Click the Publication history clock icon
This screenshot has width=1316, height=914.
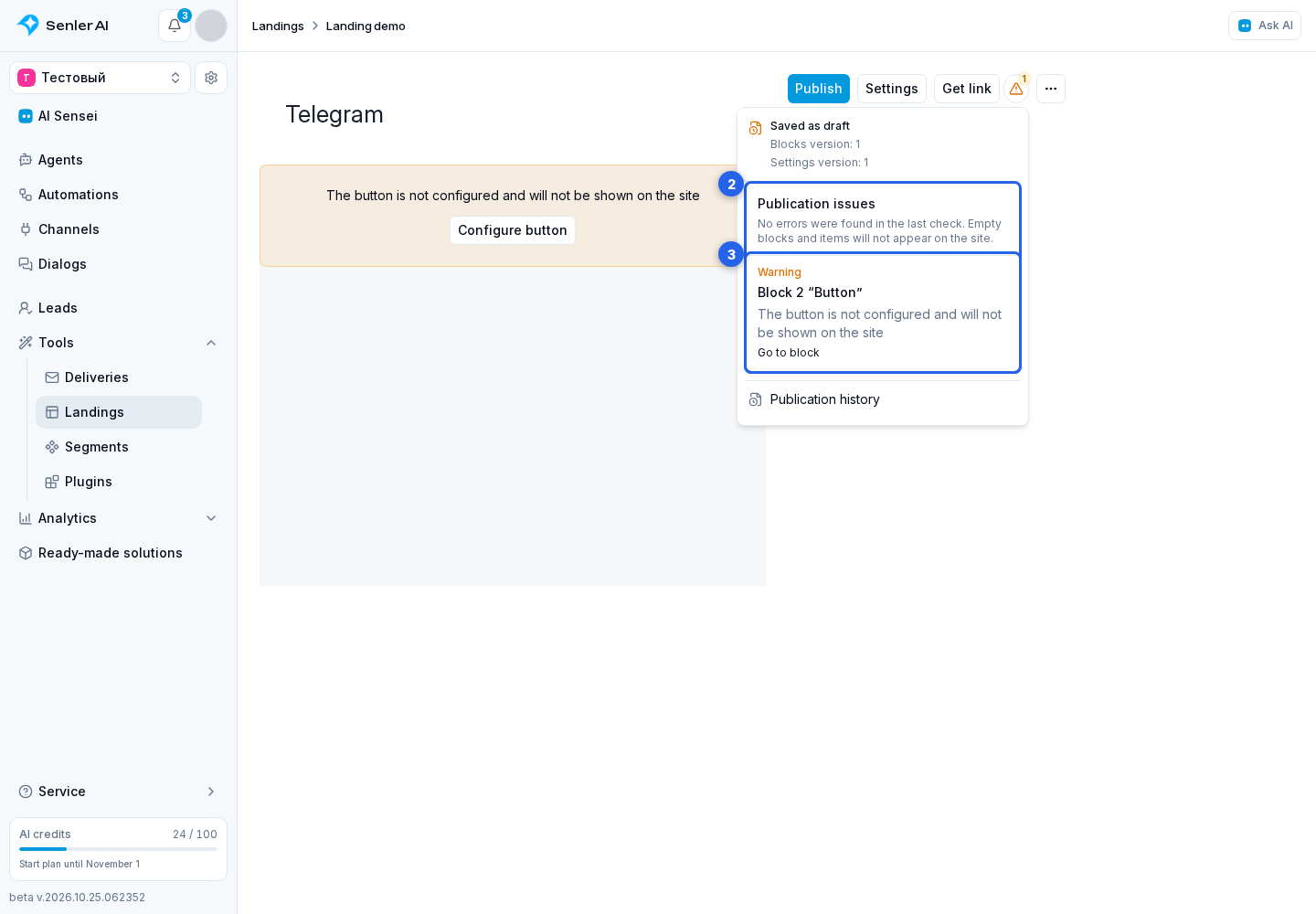pyautogui.click(x=755, y=399)
